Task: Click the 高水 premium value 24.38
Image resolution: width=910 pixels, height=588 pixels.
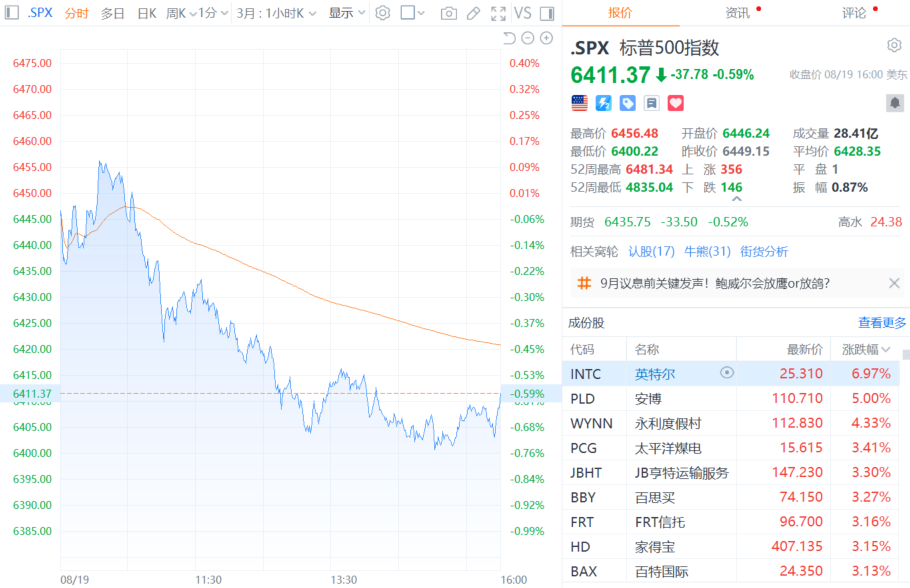Action: click(x=886, y=222)
